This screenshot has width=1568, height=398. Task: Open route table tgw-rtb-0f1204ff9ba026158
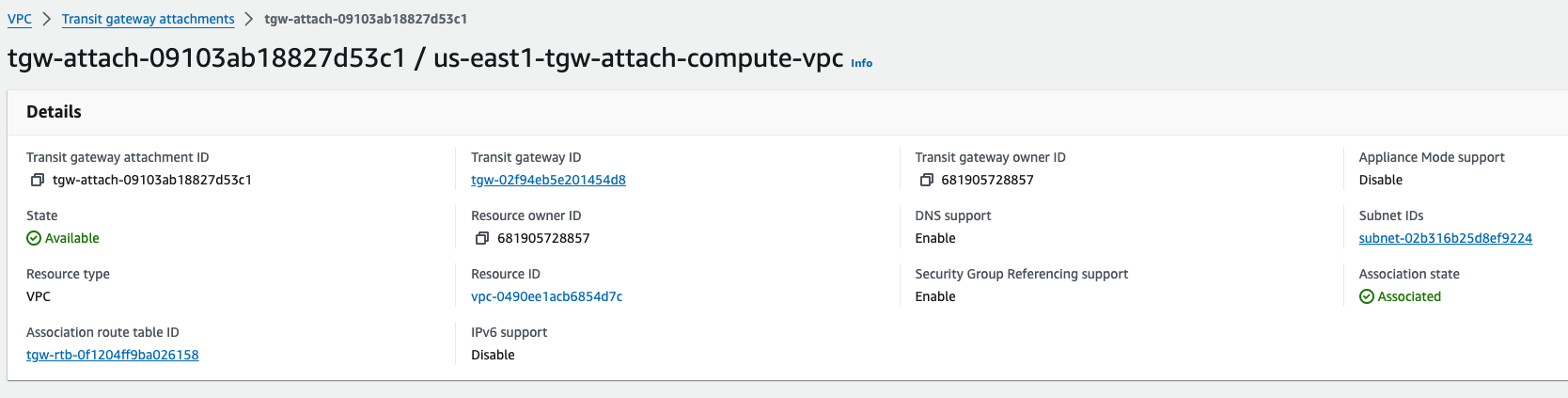click(113, 355)
